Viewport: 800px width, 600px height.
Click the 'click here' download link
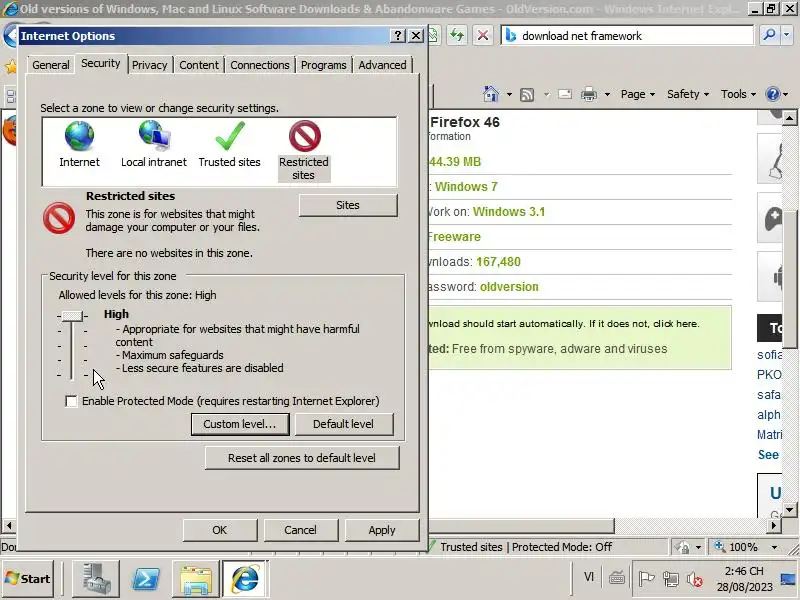[676, 323]
